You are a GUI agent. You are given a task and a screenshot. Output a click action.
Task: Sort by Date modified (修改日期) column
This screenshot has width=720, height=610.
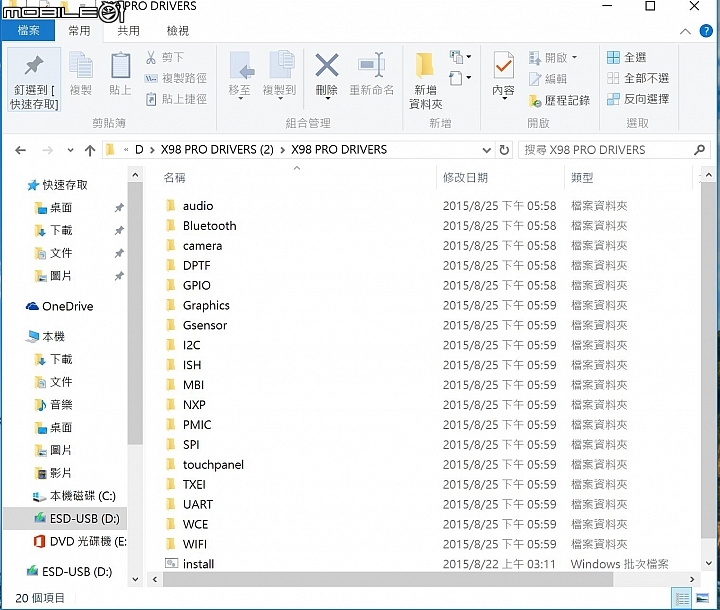[465, 178]
